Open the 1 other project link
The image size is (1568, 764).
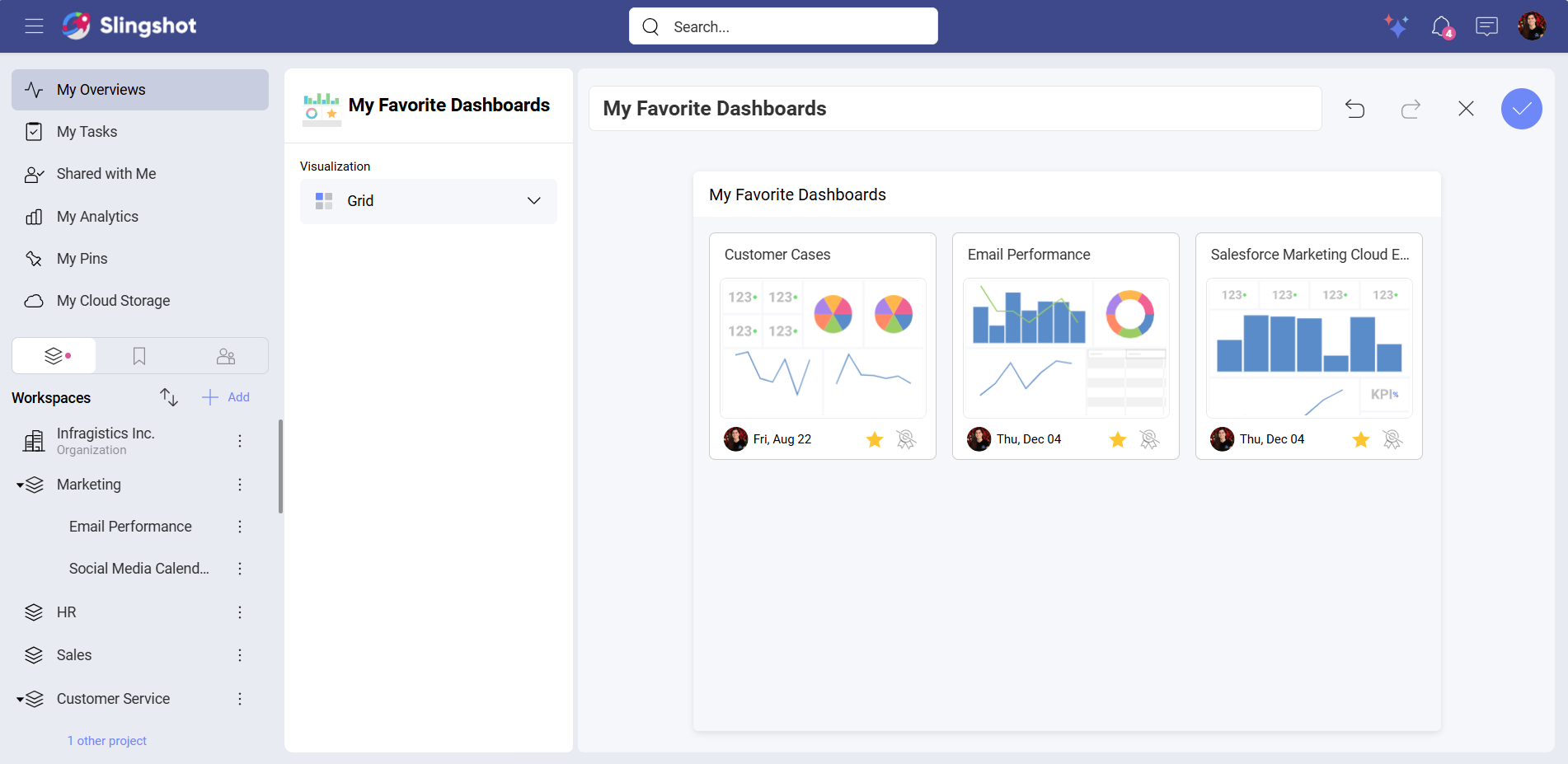(106, 740)
